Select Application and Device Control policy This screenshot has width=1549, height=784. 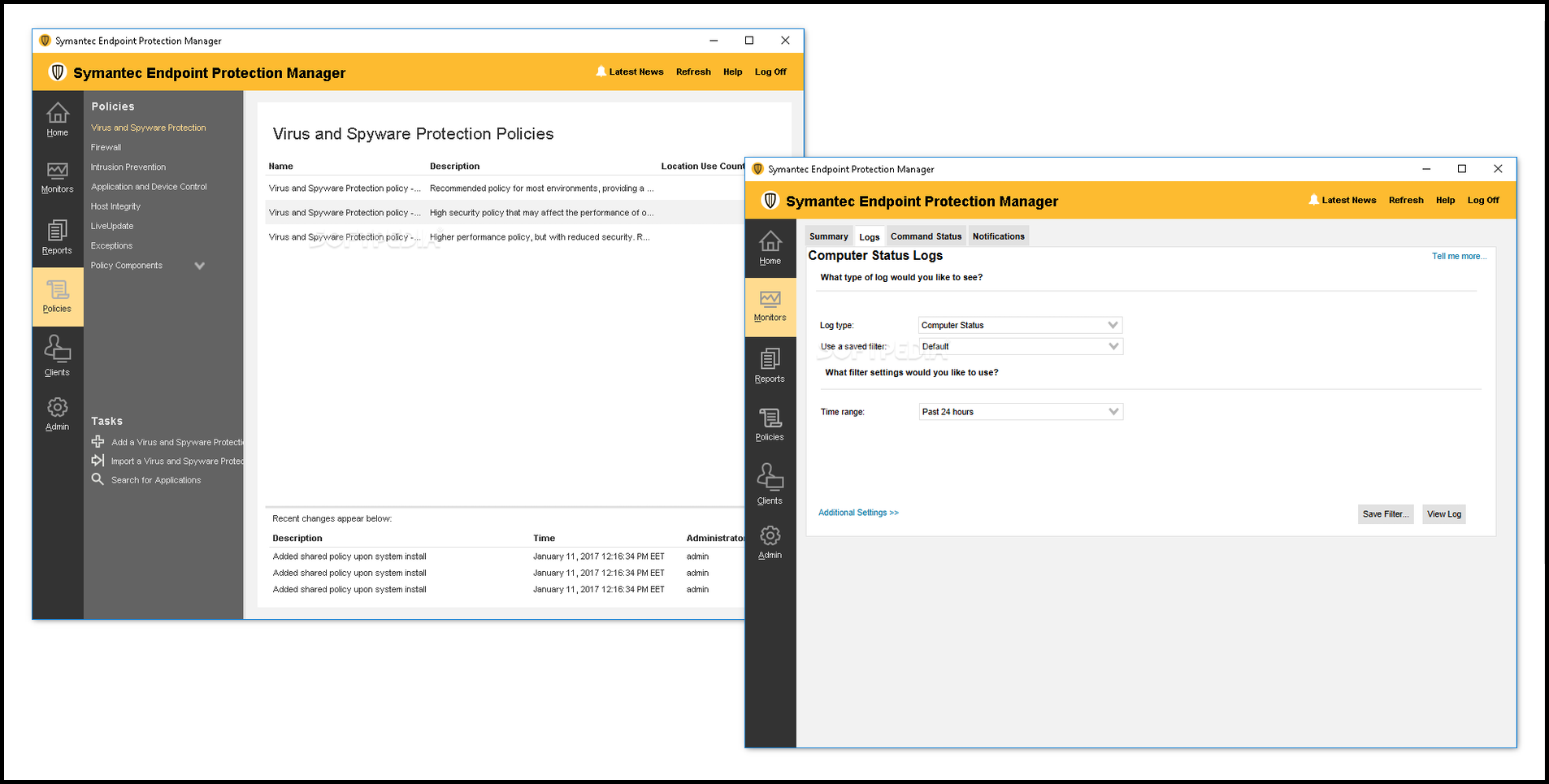(149, 187)
